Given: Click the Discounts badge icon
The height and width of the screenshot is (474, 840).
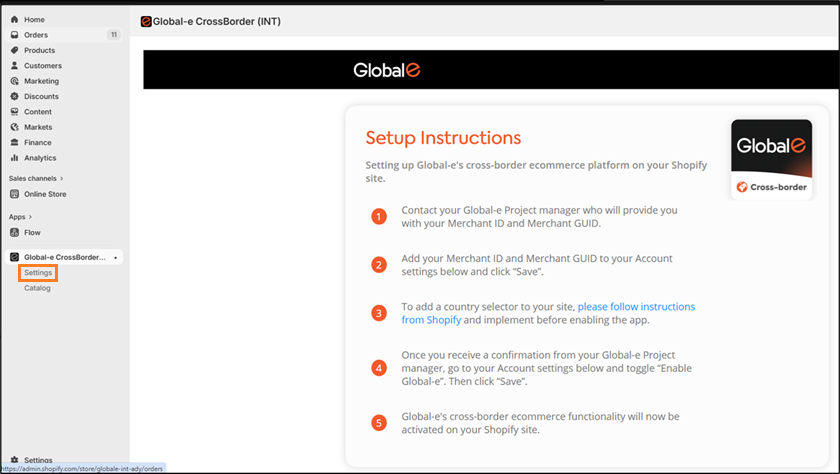Looking at the screenshot, I should [x=14, y=97].
